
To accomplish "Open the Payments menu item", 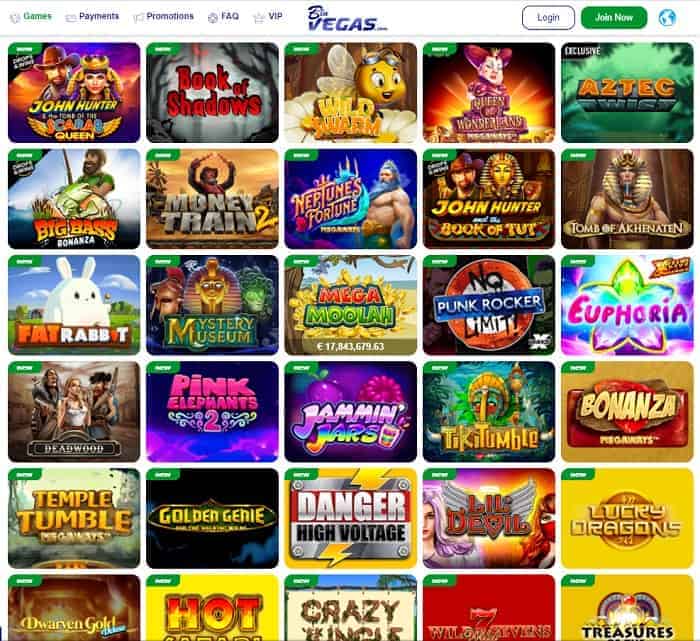I will (99, 16).
